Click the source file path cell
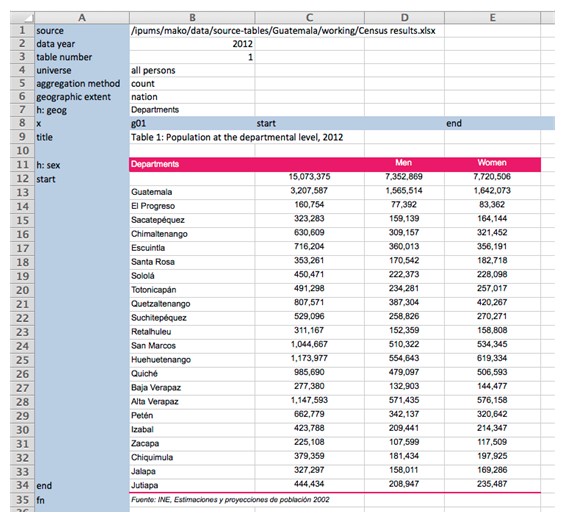 283,31
